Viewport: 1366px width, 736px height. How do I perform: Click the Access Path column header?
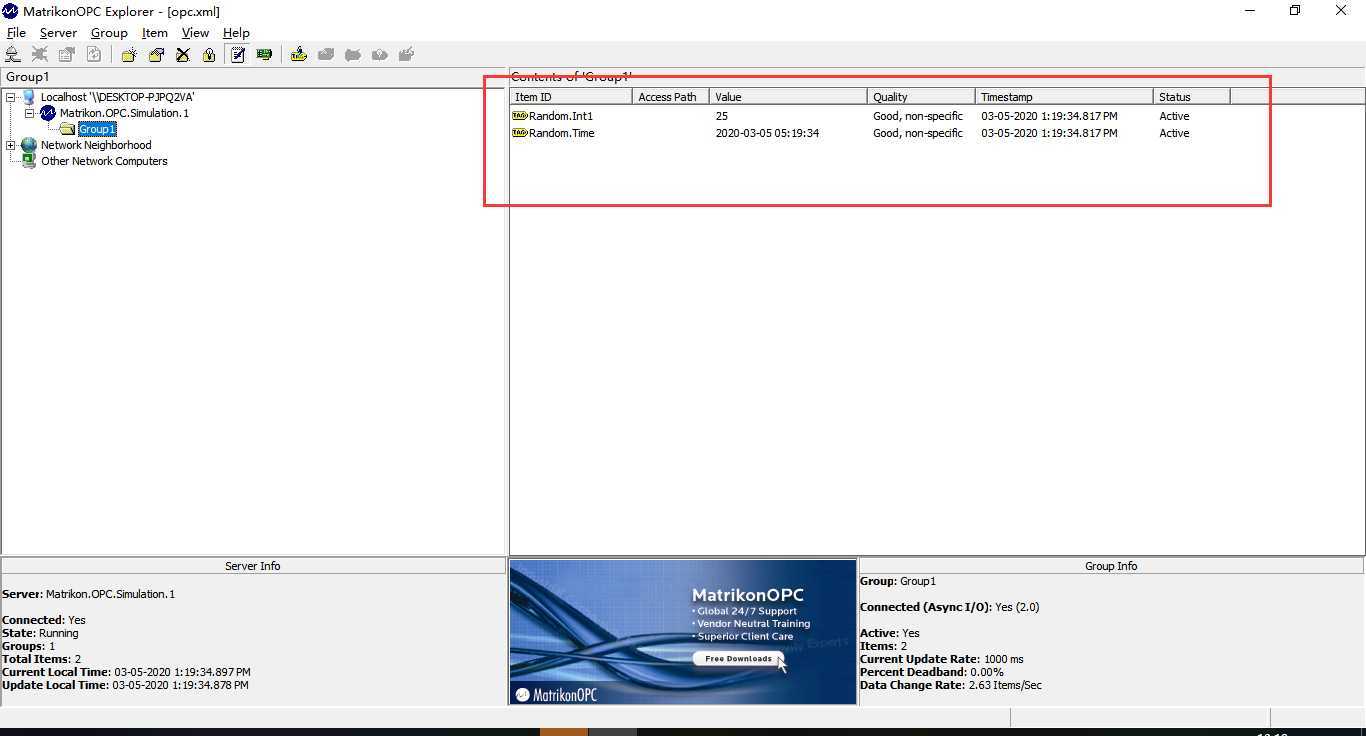(670, 97)
